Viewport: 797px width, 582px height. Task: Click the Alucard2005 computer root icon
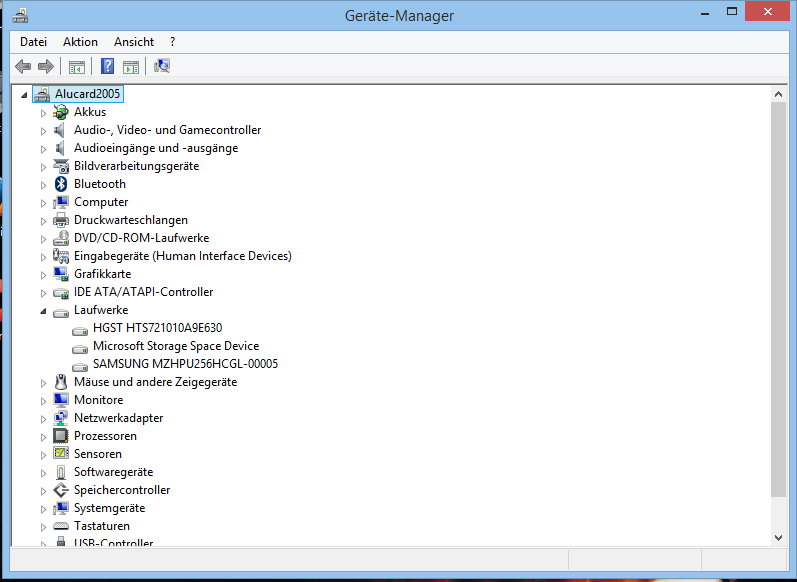42,94
